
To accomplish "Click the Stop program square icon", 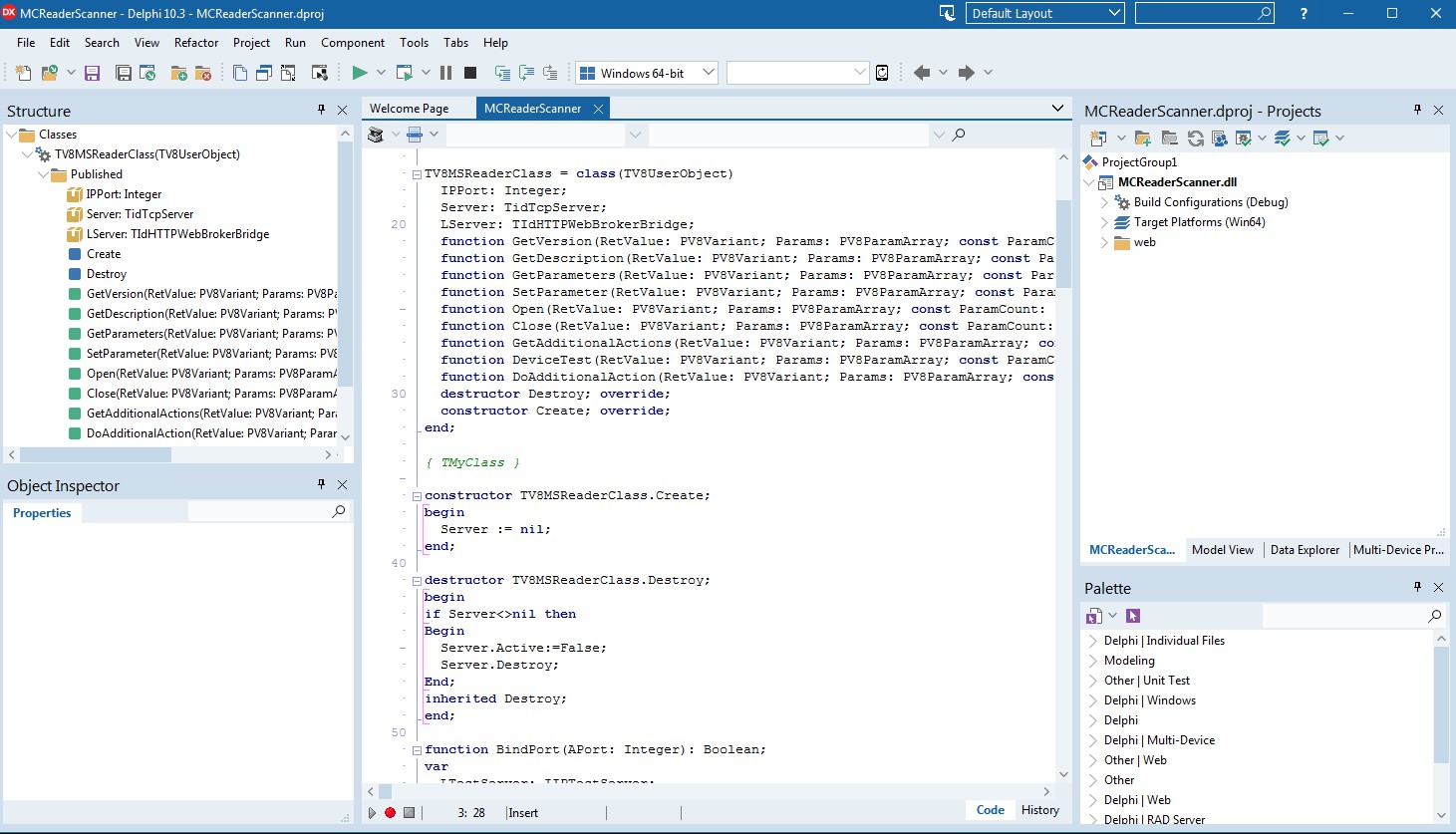I will pos(470,73).
